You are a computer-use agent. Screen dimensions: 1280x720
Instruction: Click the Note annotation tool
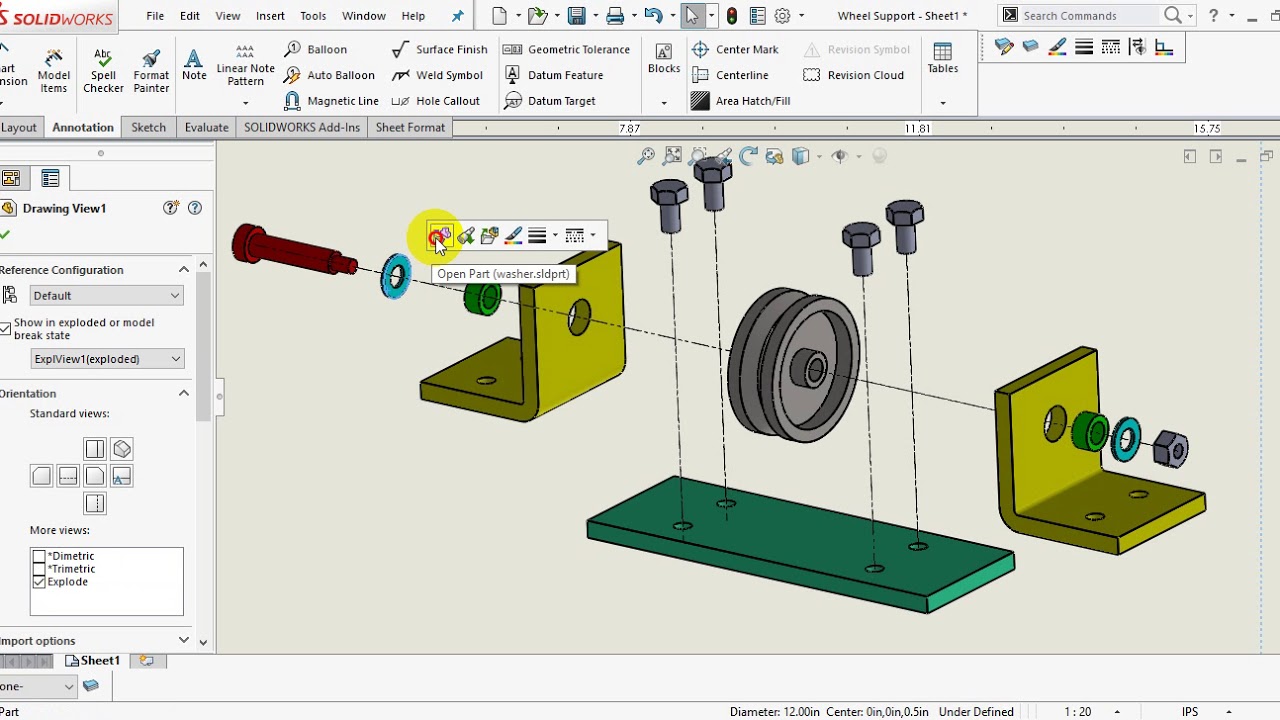coord(194,64)
